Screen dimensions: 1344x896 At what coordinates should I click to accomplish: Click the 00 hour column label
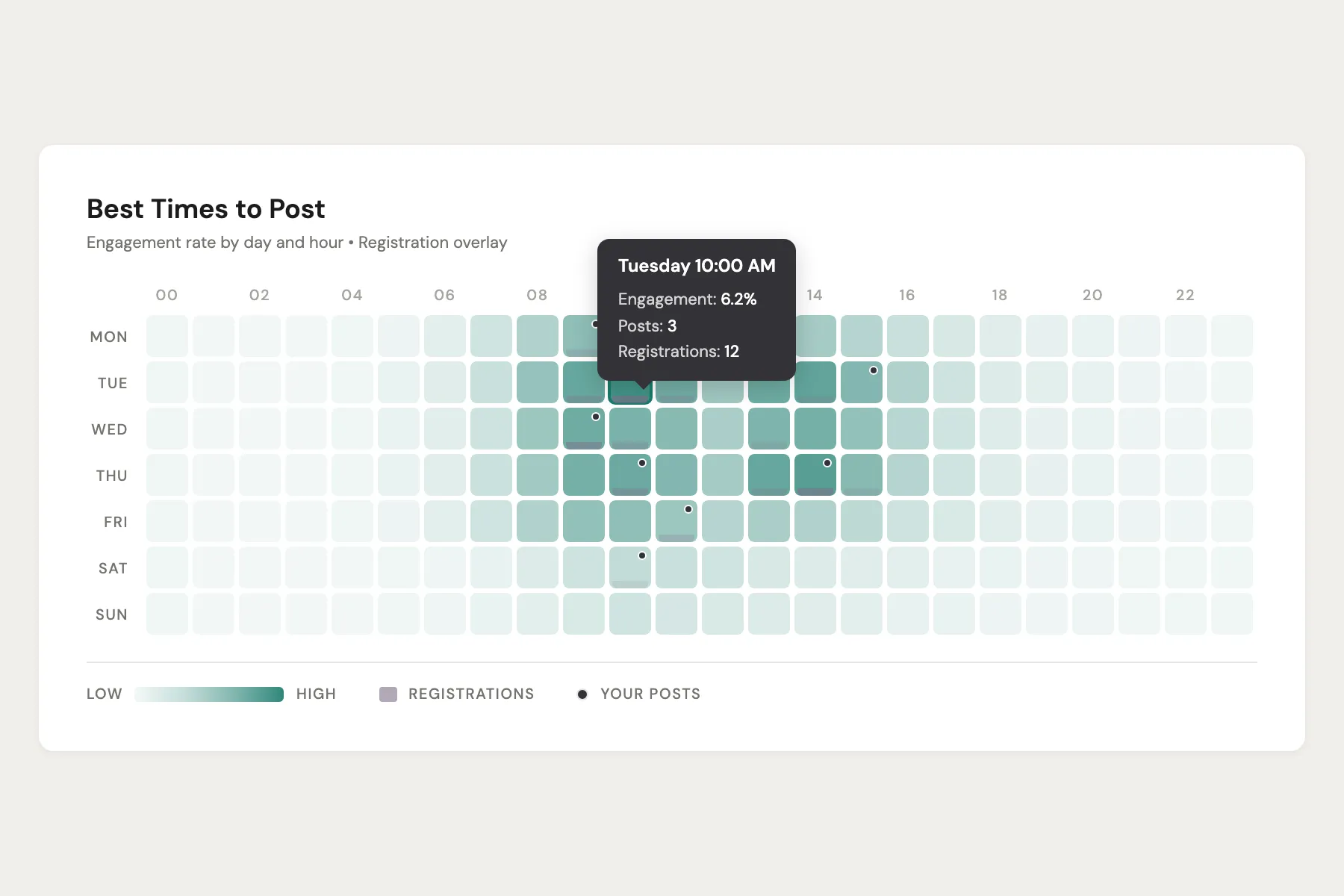pos(167,295)
